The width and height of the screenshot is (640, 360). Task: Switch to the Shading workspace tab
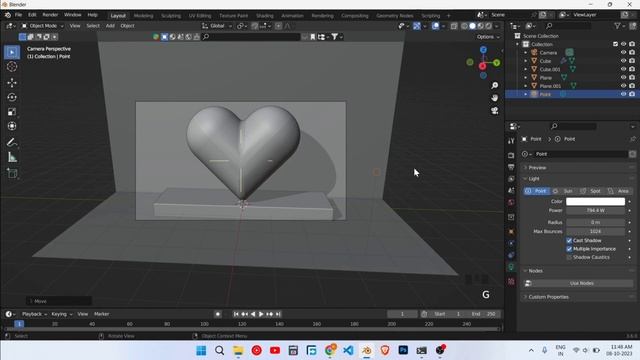pyautogui.click(x=264, y=16)
